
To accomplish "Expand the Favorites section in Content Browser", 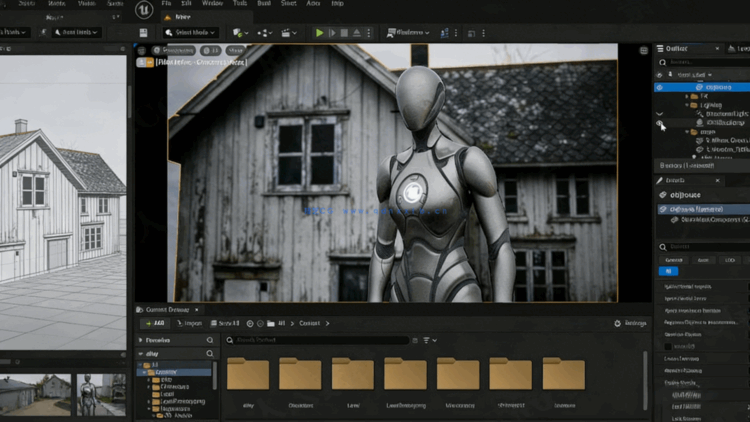I will 141,340.
